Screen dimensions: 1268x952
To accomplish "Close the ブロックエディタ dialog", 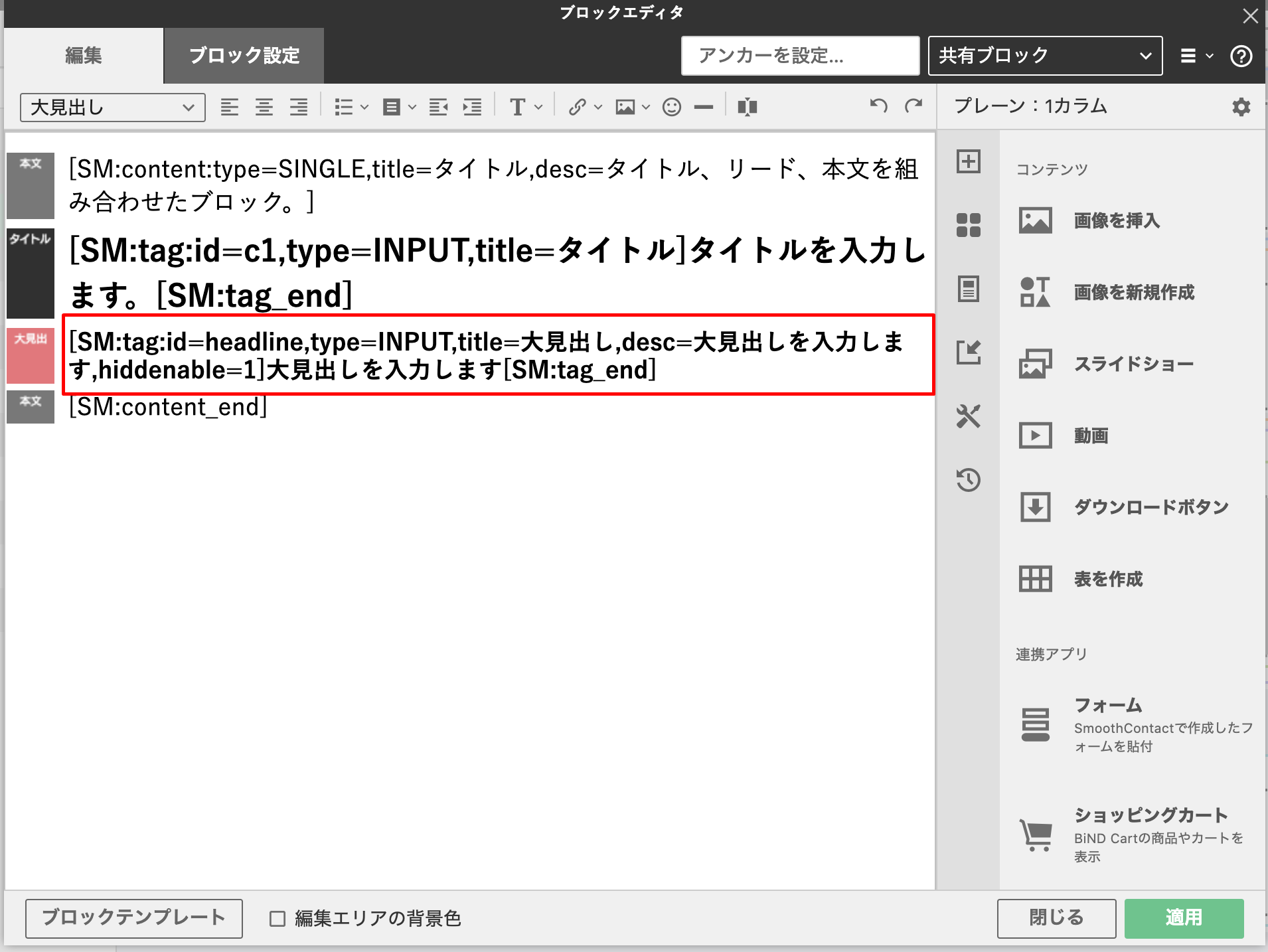I will 1250,16.
